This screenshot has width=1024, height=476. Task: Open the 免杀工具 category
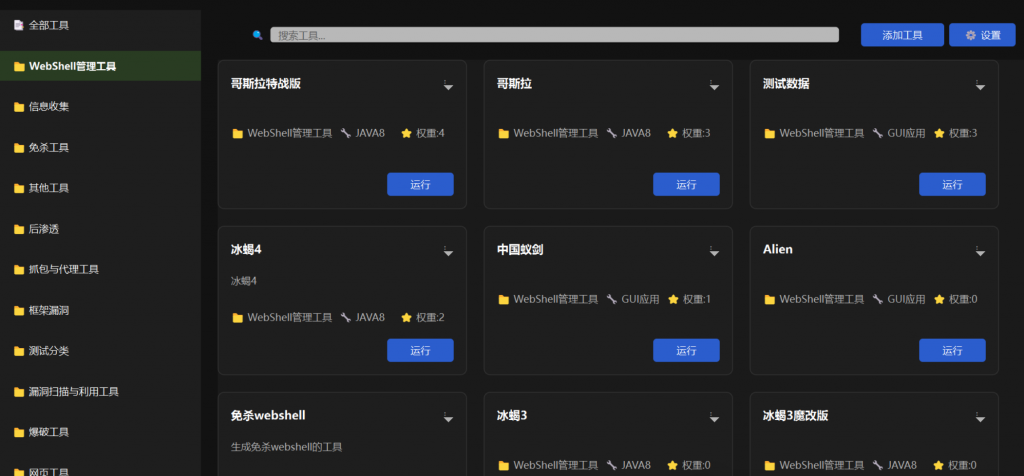tap(100, 148)
